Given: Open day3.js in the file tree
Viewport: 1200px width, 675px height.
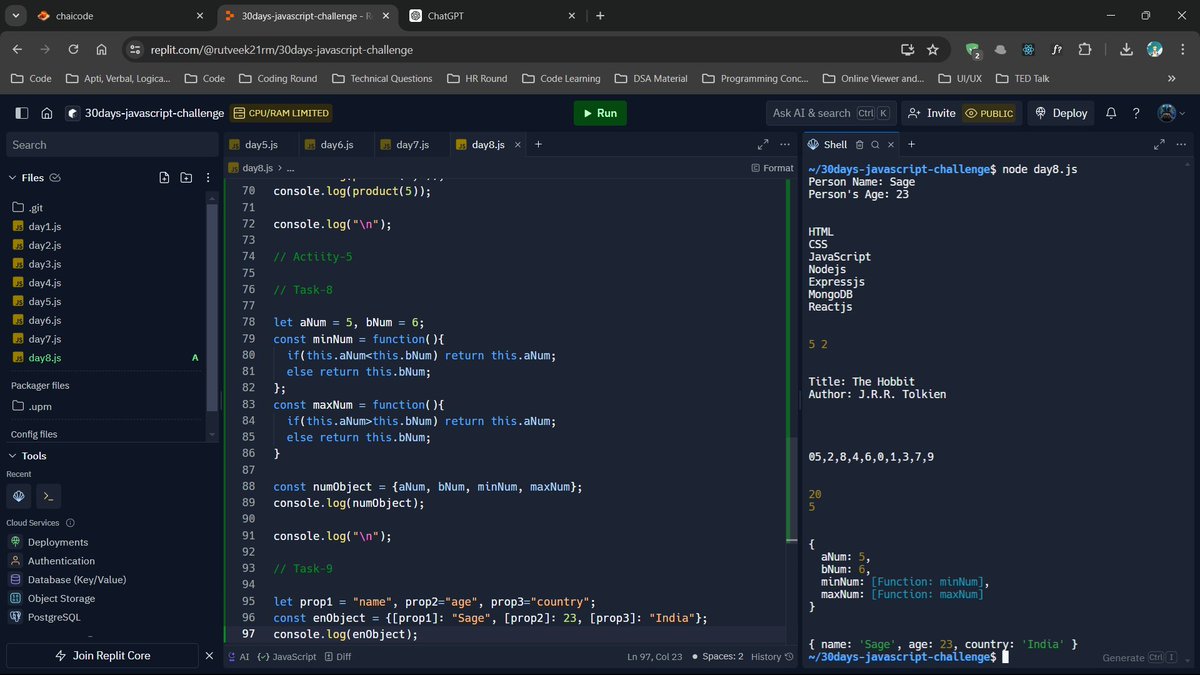Looking at the screenshot, I should point(45,264).
